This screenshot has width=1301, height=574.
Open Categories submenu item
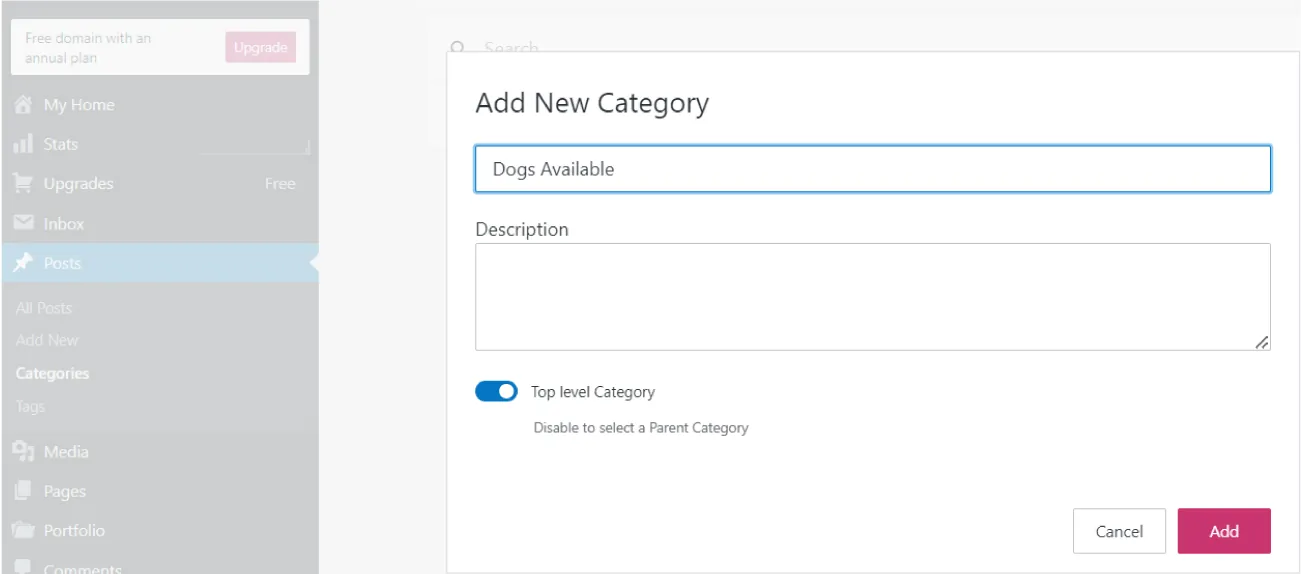[x=53, y=373]
